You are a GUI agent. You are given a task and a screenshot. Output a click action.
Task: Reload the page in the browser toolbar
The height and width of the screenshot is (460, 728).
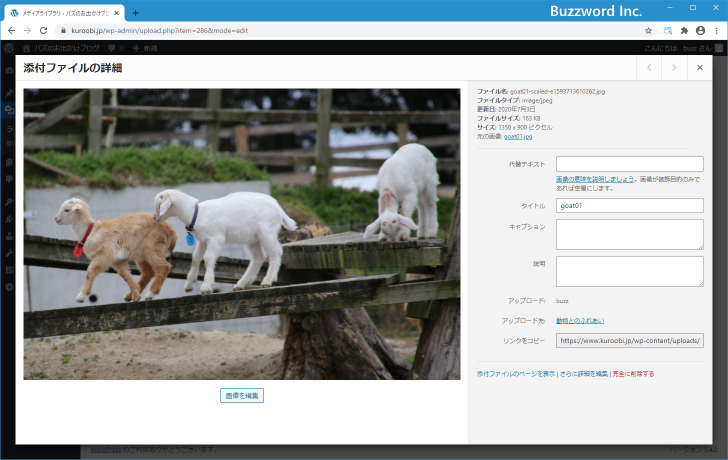tap(43, 31)
